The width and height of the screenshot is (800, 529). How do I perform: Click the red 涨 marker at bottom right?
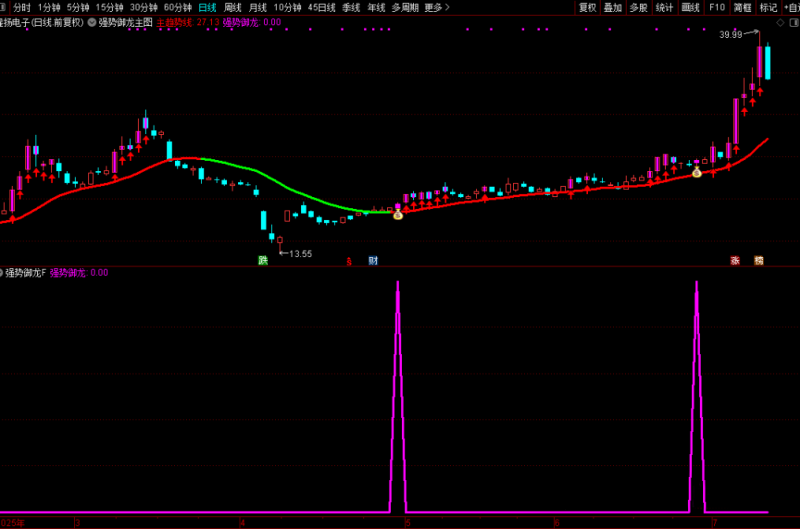click(735, 261)
